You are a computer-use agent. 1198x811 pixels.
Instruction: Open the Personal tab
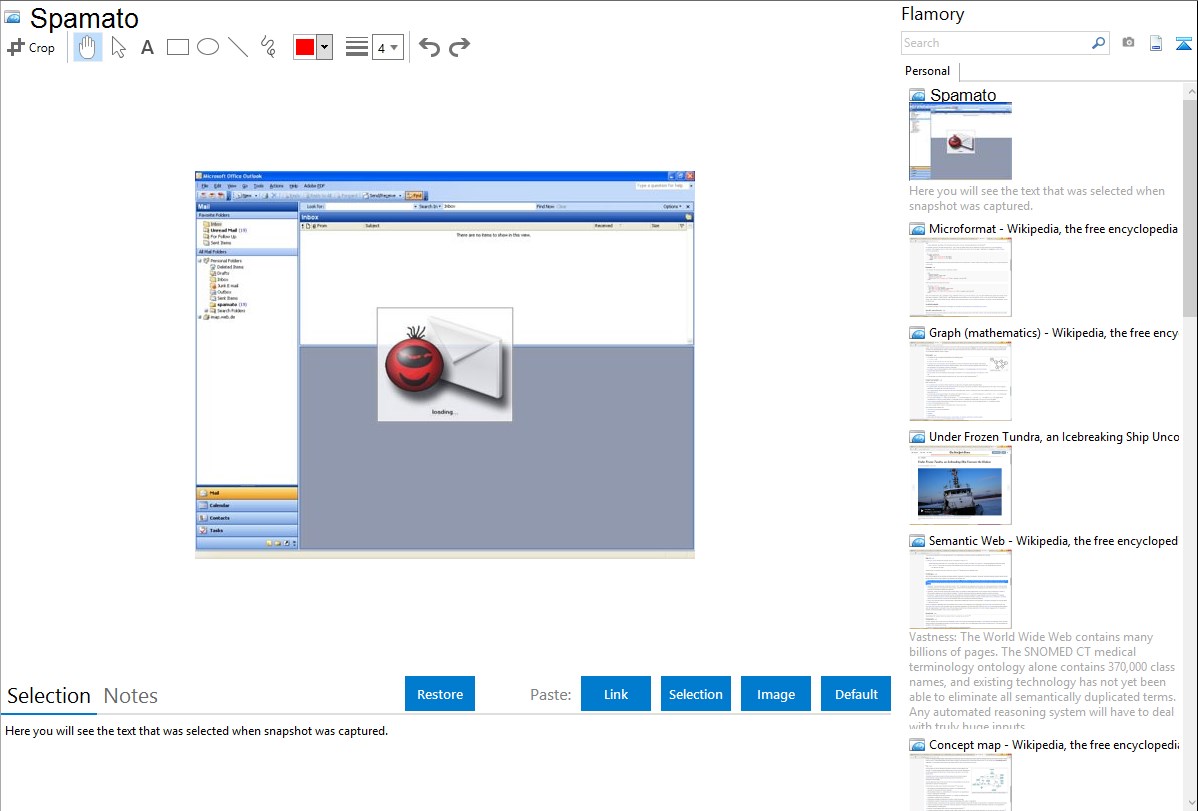[x=927, y=71]
